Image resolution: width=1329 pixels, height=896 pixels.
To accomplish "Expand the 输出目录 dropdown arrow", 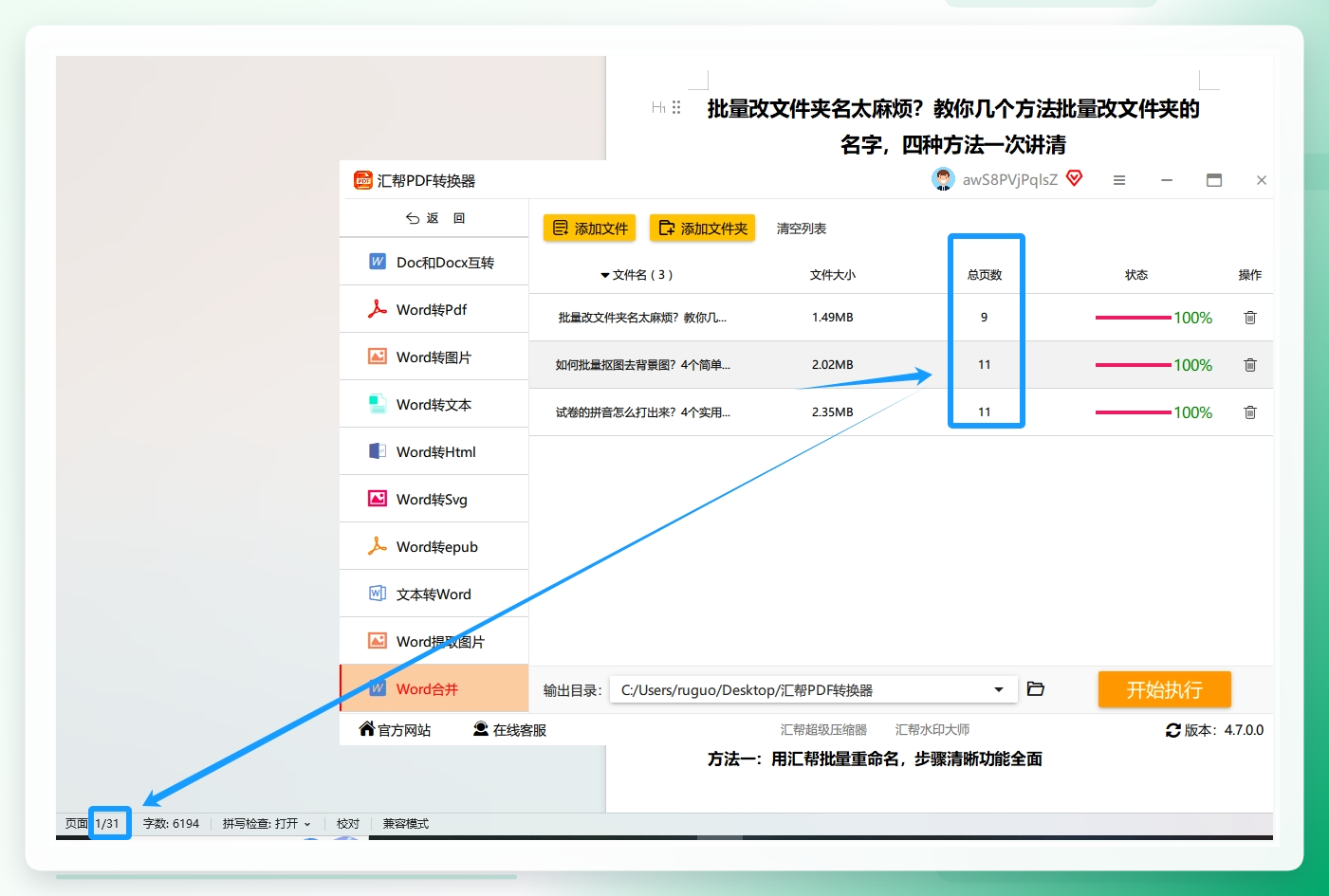I will tap(999, 689).
